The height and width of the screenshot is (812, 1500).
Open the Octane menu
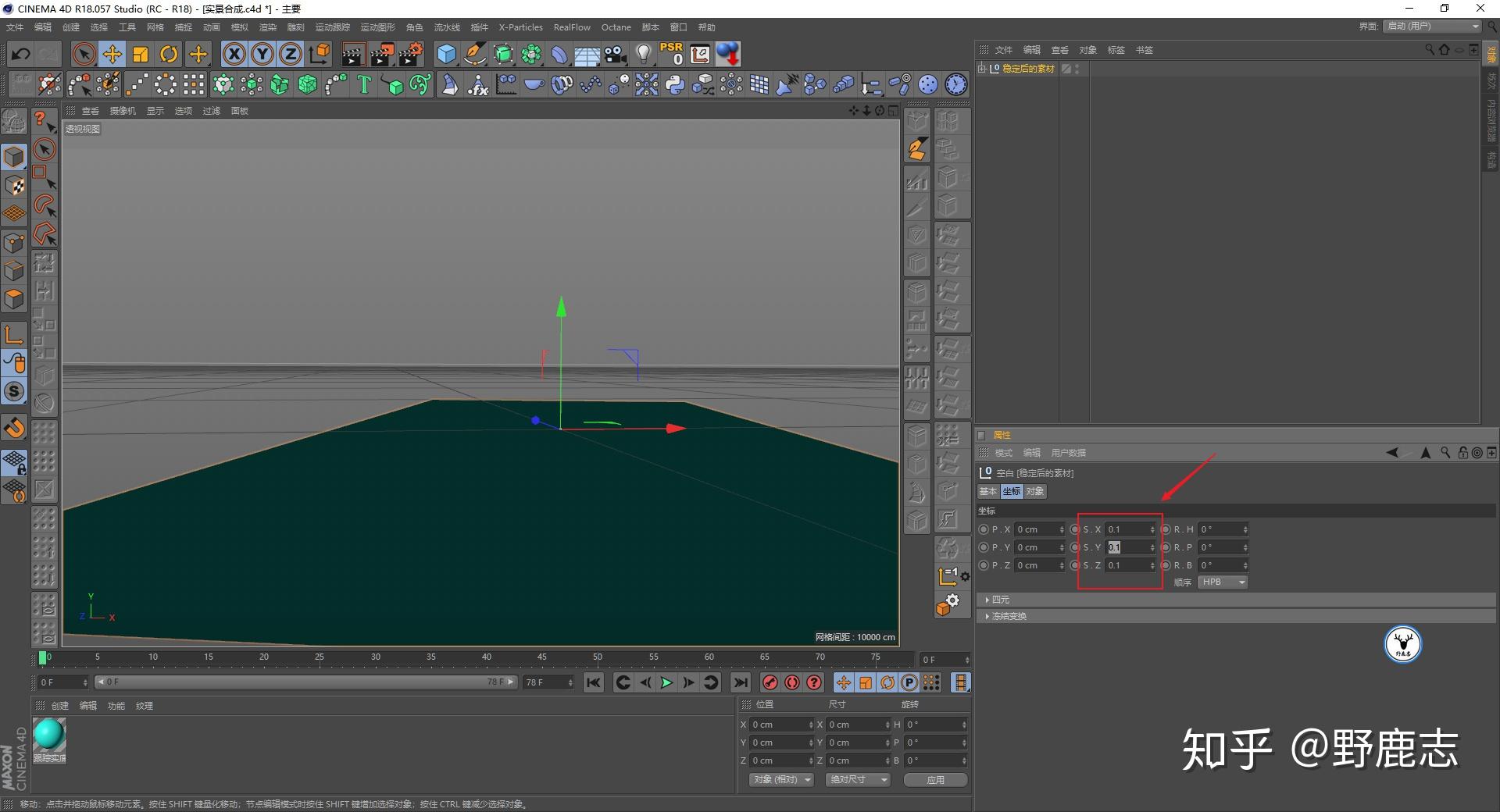coord(616,27)
